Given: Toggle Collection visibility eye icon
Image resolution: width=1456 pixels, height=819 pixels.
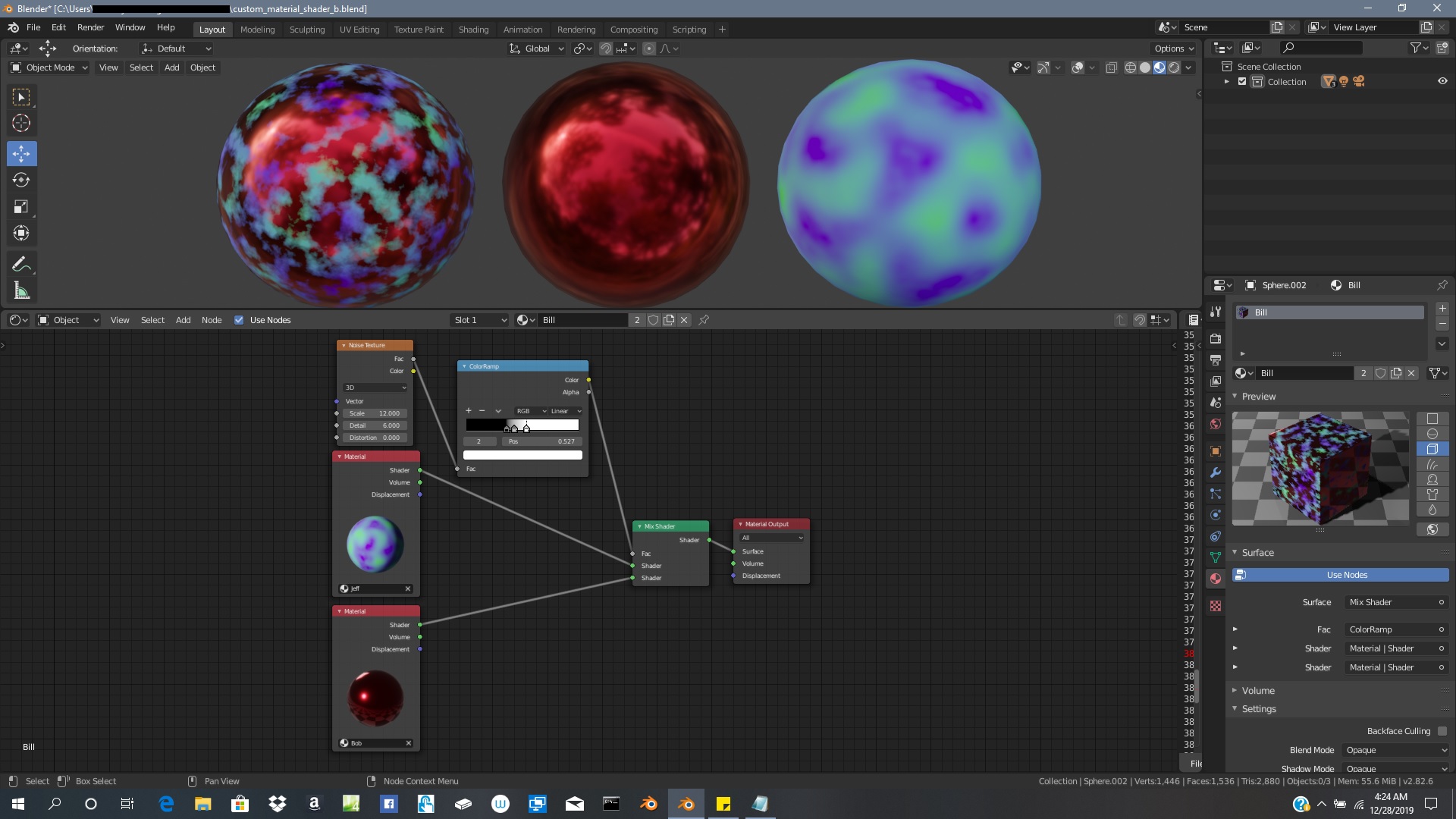Looking at the screenshot, I should (1442, 81).
